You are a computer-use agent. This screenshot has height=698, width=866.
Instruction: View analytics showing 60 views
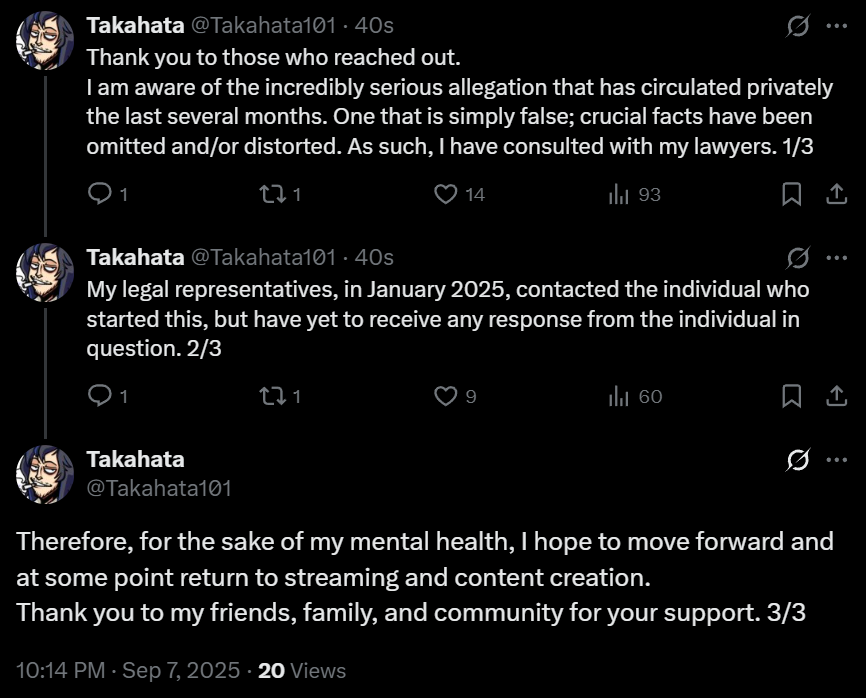click(619, 396)
